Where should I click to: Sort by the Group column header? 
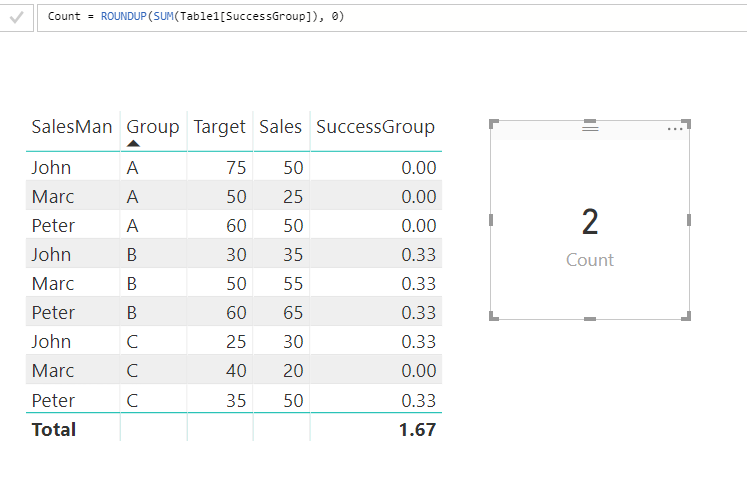coord(153,127)
